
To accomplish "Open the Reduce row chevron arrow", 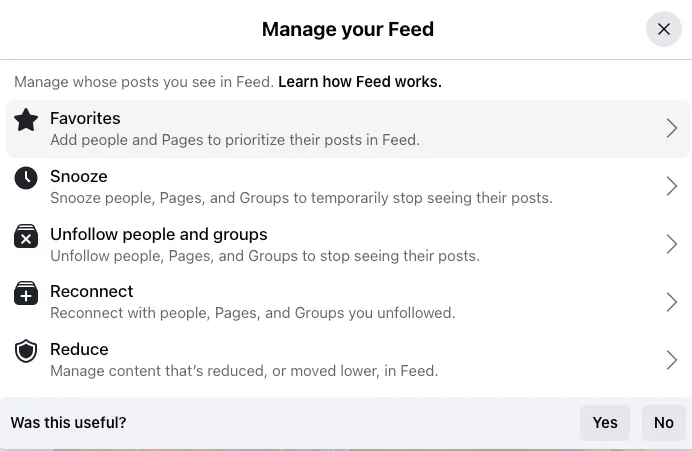I will 672,360.
